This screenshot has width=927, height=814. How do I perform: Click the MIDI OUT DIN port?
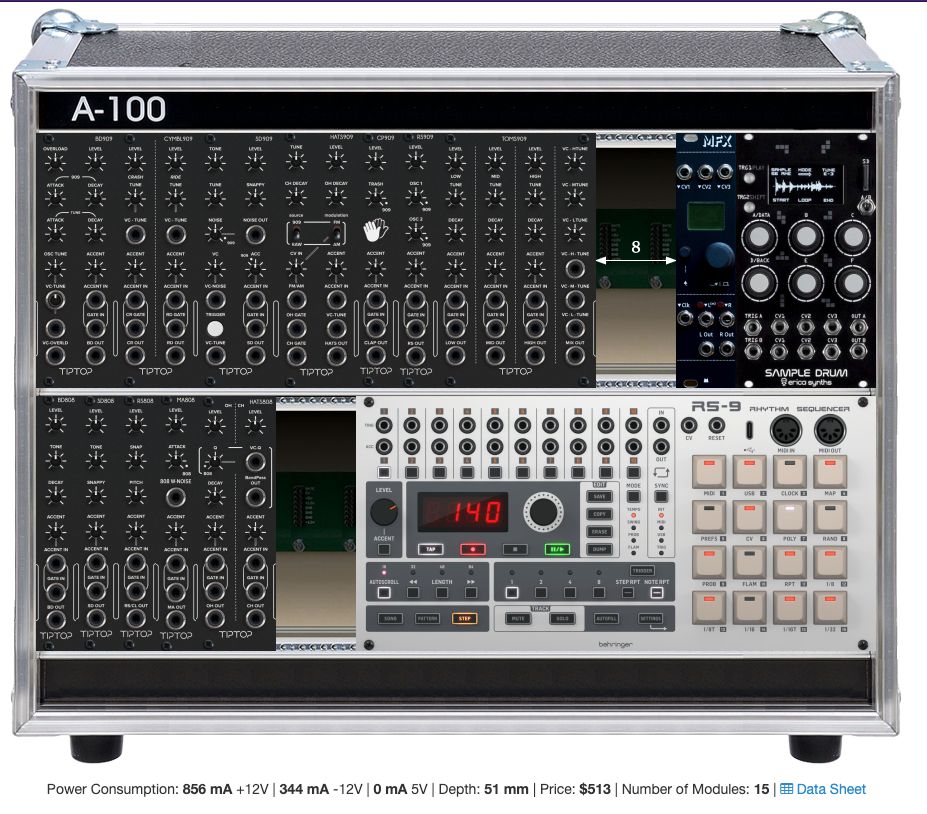click(x=829, y=430)
